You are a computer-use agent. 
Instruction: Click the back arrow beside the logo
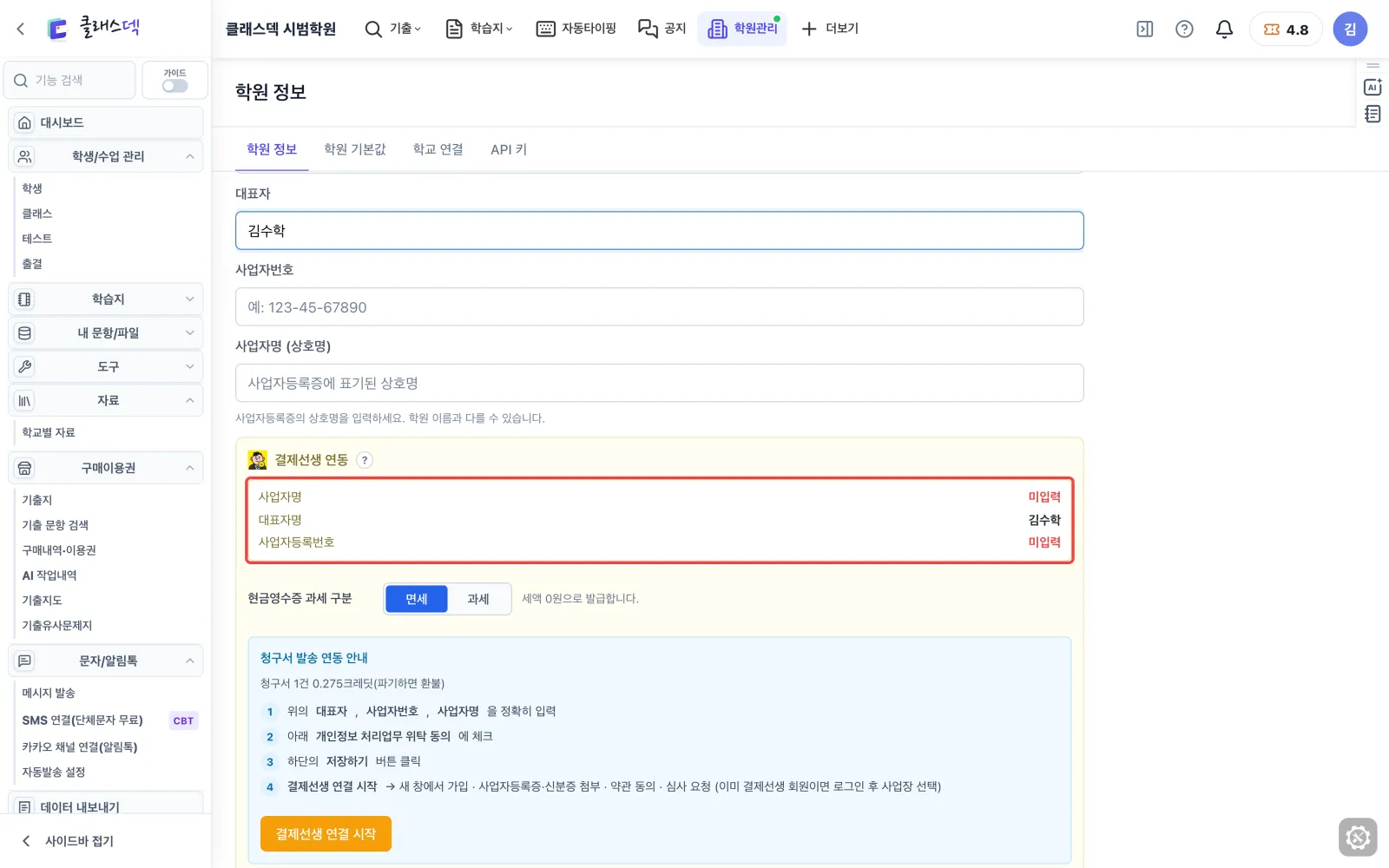tap(21, 30)
